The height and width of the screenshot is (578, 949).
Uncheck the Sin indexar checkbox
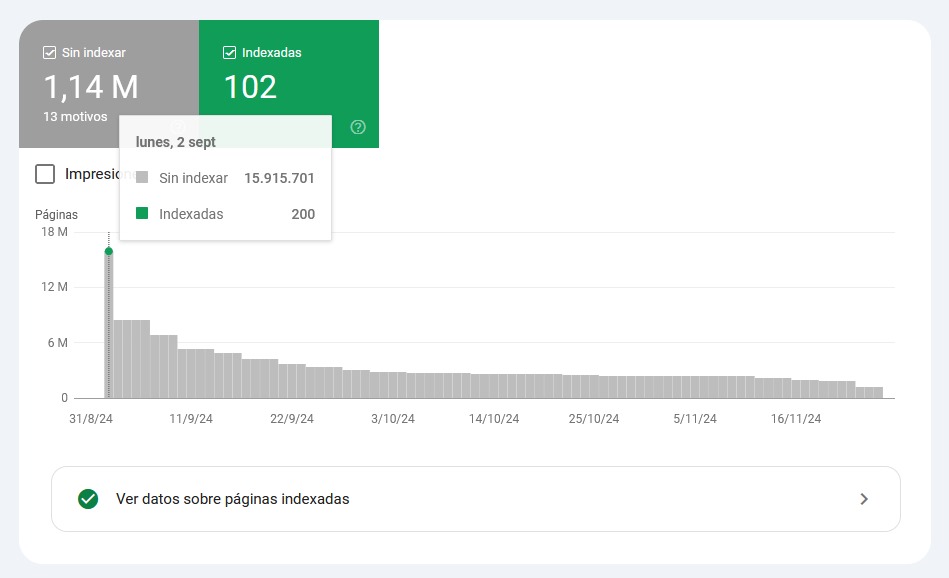pyautogui.click(x=50, y=53)
